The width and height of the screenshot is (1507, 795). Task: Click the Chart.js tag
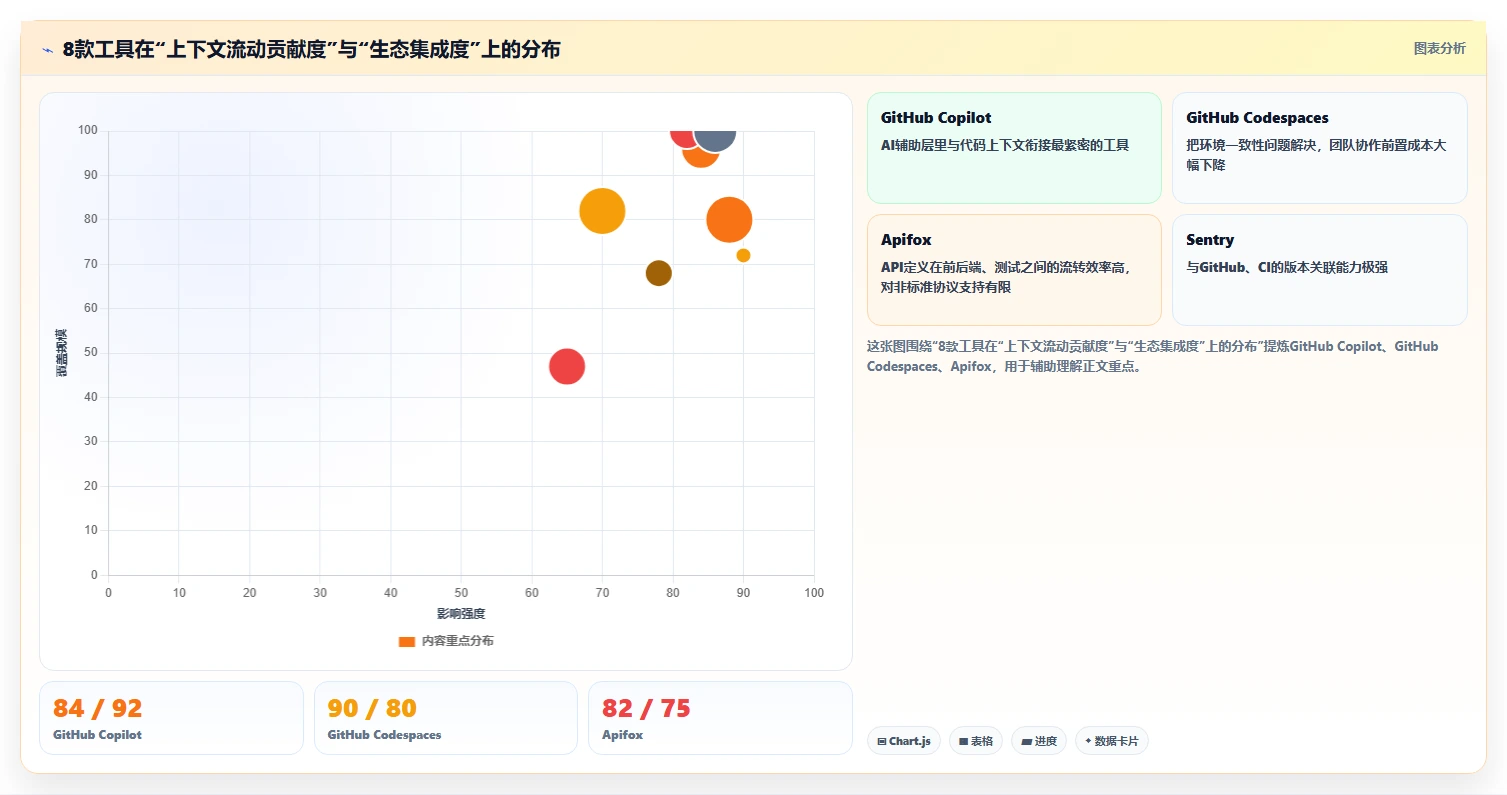pyautogui.click(x=904, y=741)
